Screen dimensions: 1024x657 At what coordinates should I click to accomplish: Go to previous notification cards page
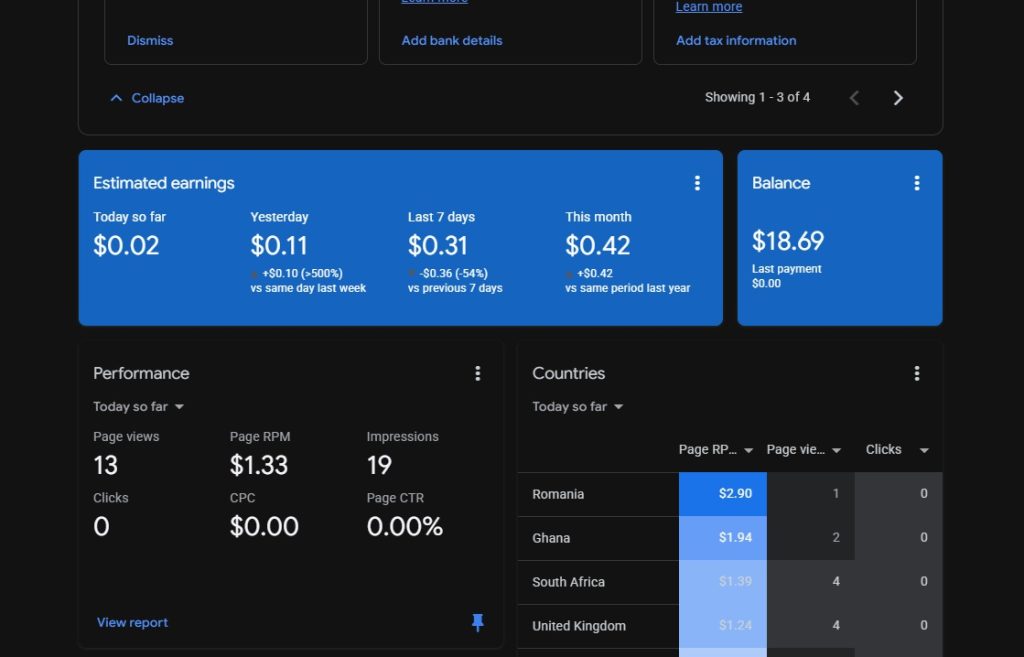click(854, 98)
